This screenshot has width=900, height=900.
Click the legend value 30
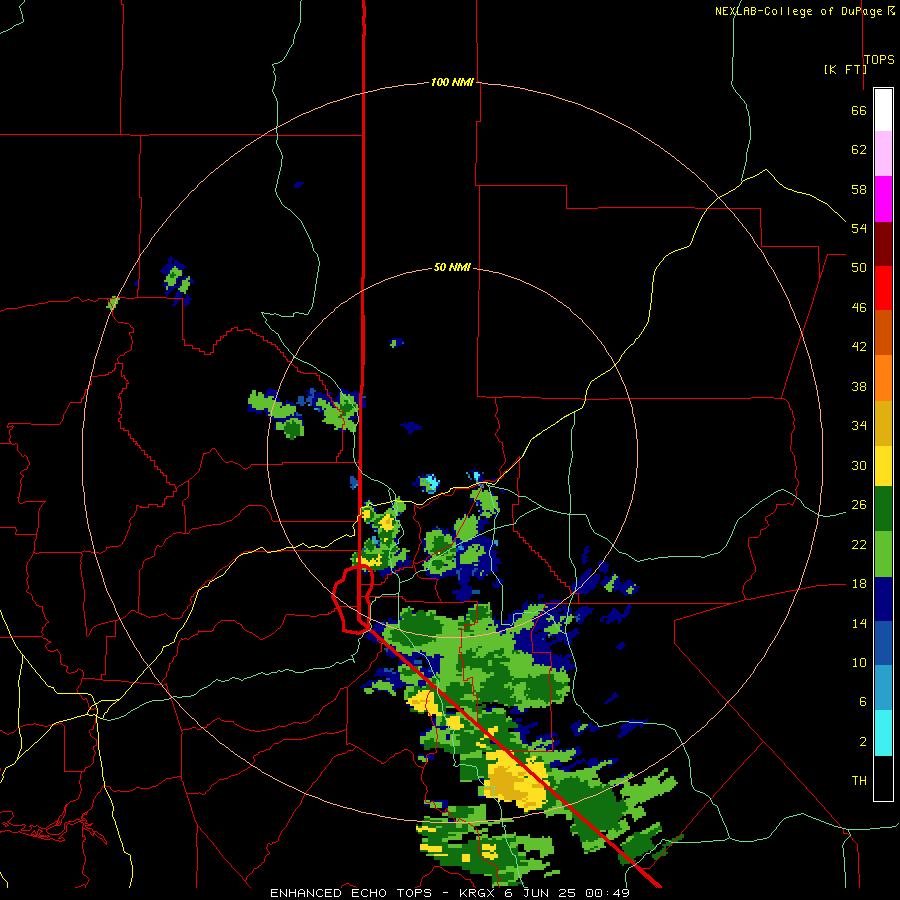pyautogui.click(x=859, y=465)
